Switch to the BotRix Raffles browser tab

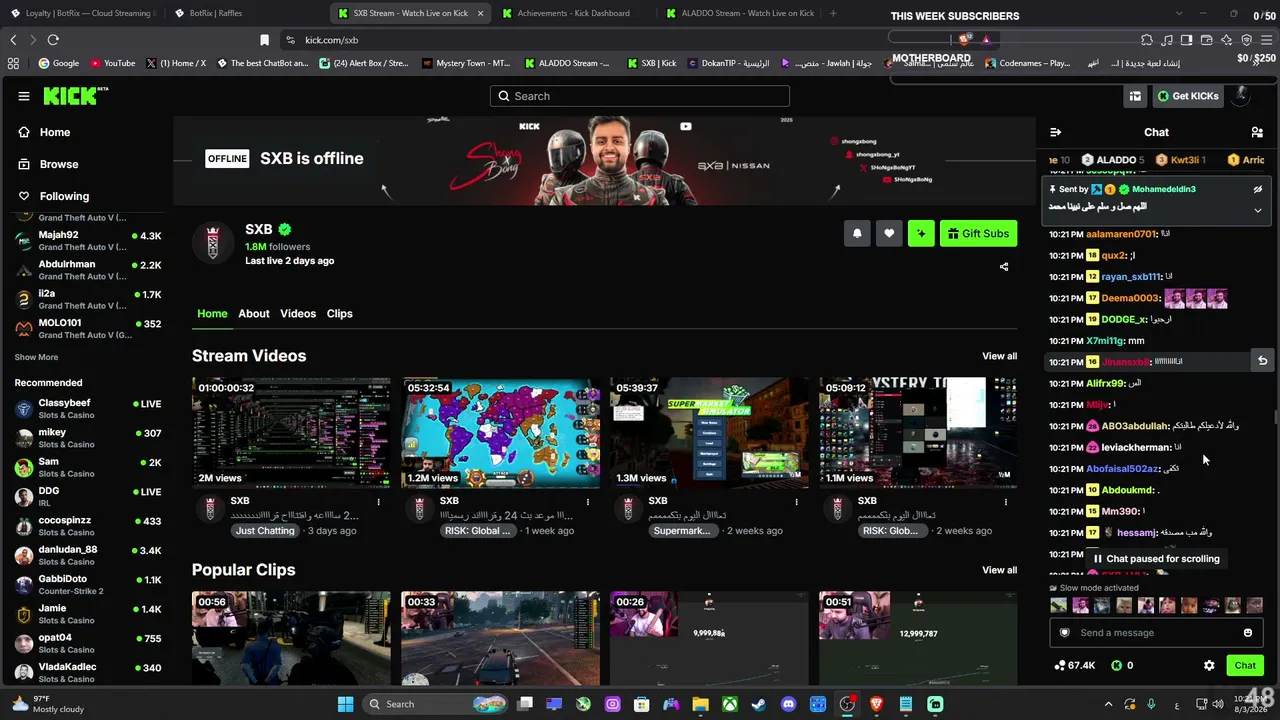(240, 13)
